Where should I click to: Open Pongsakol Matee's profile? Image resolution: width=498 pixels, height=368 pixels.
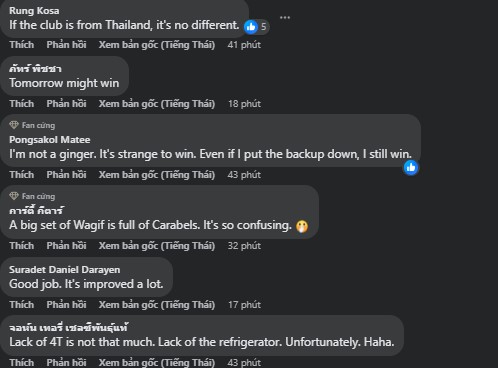point(50,140)
